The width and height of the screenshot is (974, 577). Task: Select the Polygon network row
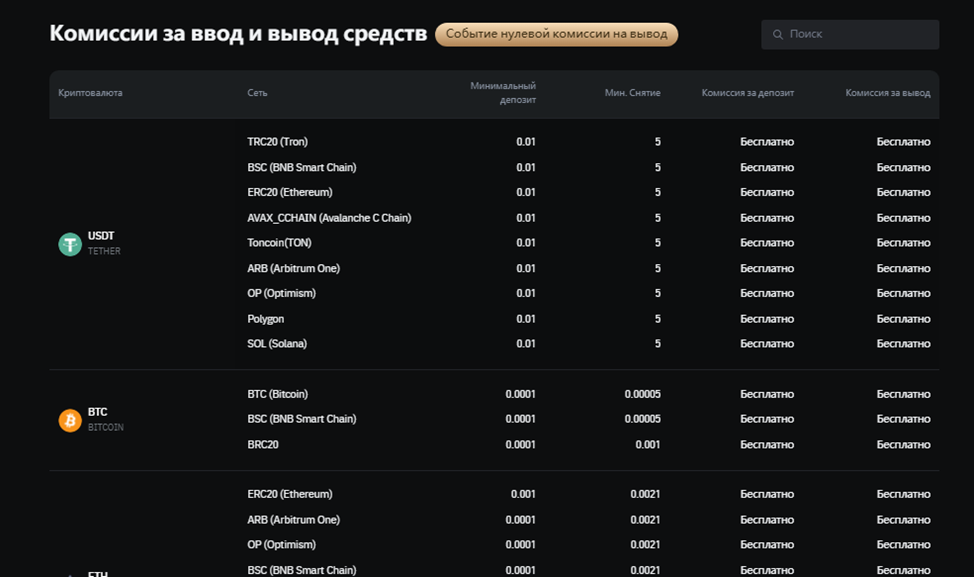(266, 319)
